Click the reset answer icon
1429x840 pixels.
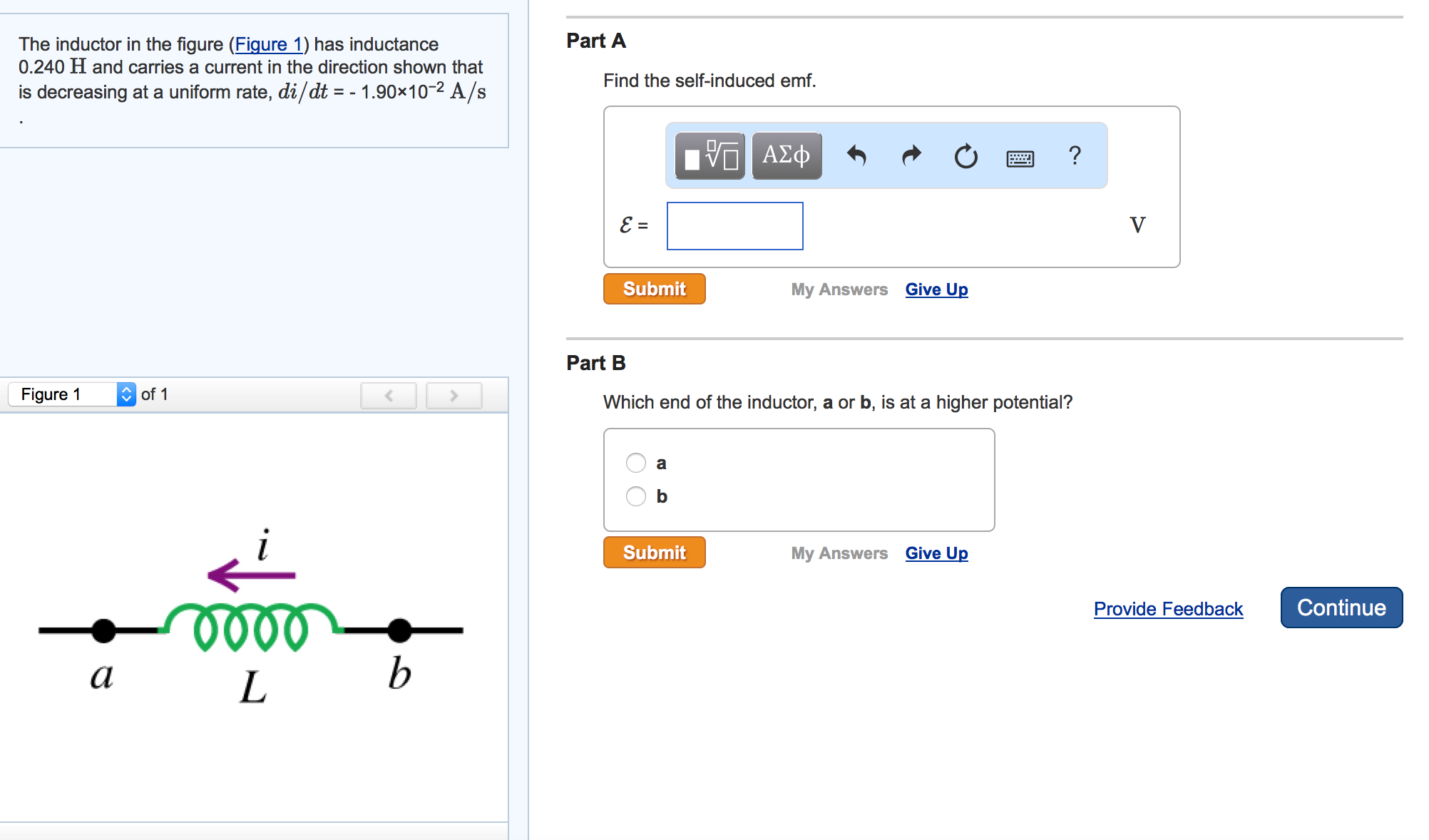click(966, 156)
